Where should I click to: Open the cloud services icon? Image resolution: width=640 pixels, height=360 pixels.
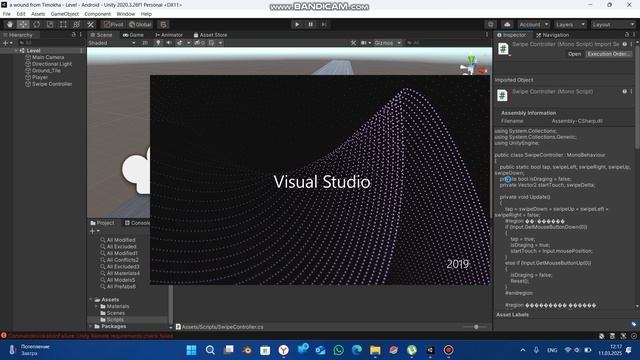pyautogui.click(x=507, y=24)
